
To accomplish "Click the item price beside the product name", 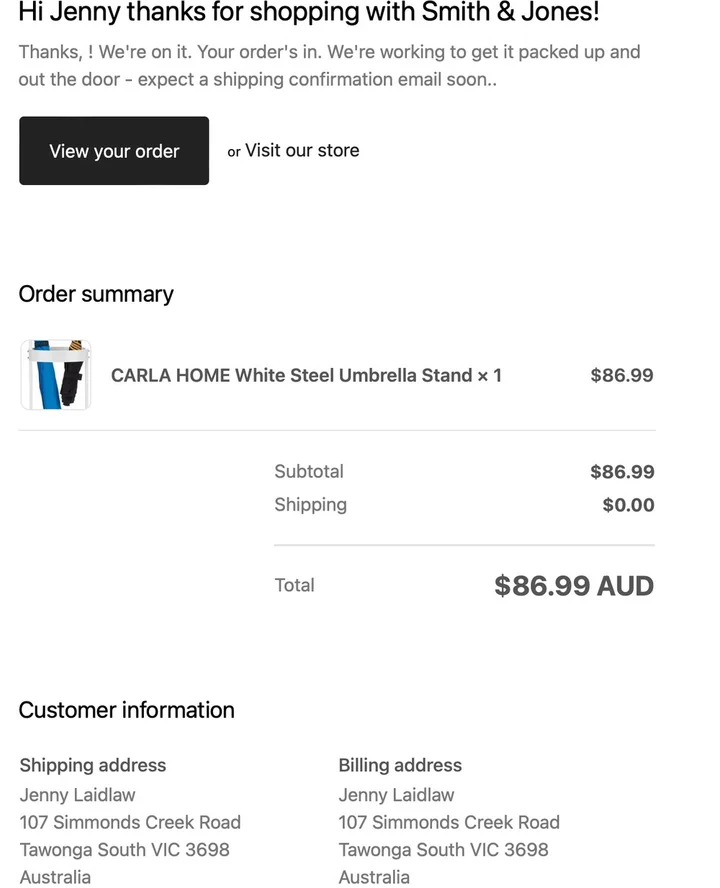I will [x=621, y=375].
